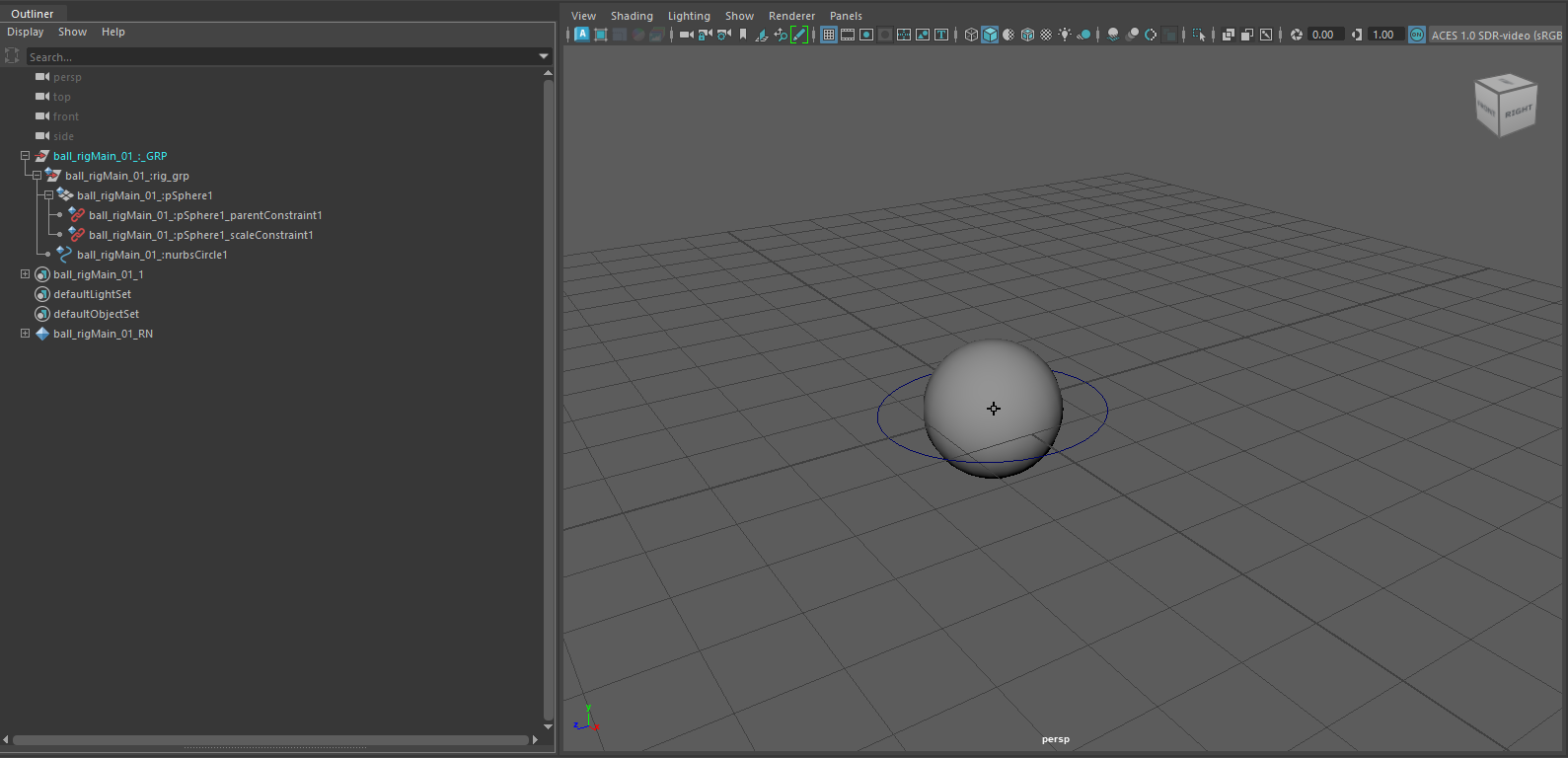The image size is (1568, 758).
Task: Click the Multisample Anti-aliasing icon
Action: 1151,35
